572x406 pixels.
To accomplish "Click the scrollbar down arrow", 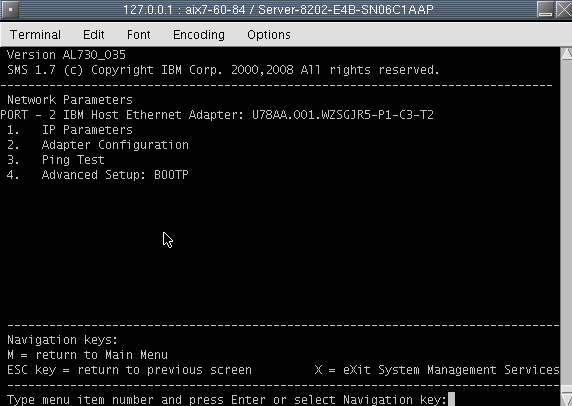I will point(566,399).
